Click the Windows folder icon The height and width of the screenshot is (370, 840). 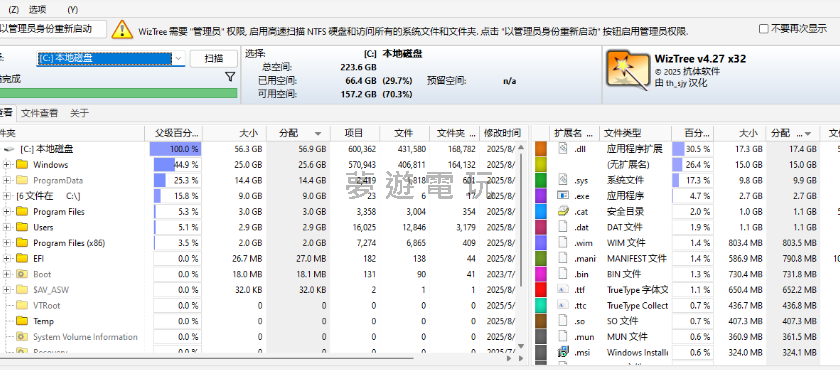click(x=22, y=164)
